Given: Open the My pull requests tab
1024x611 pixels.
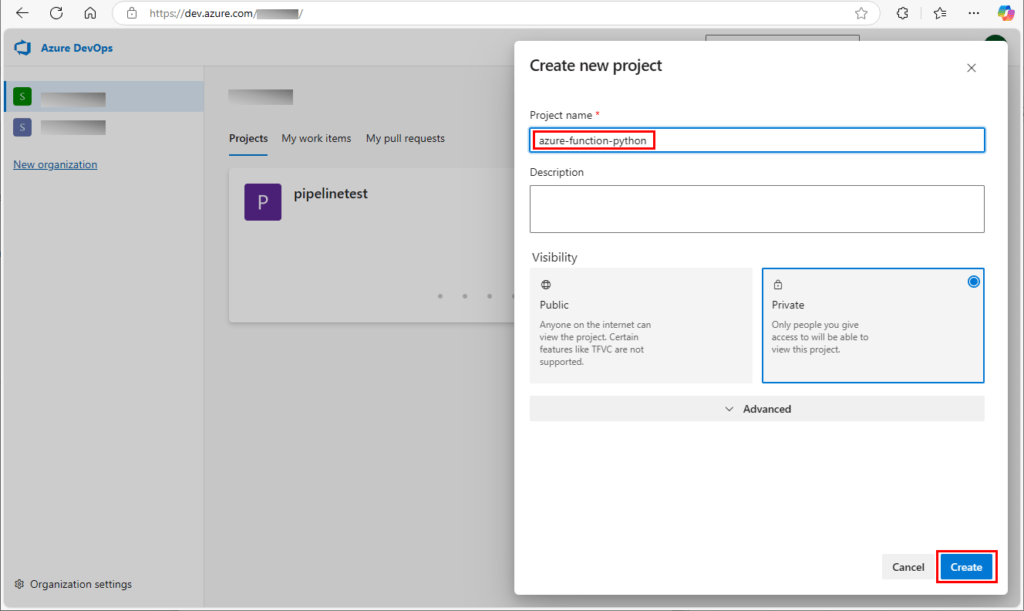Looking at the screenshot, I should click(405, 138).
